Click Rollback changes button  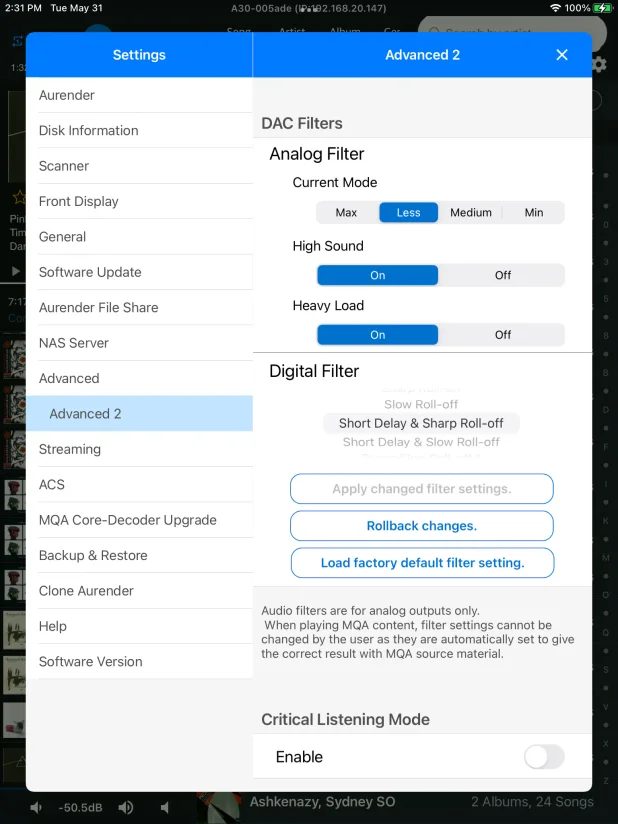(421, 526)
